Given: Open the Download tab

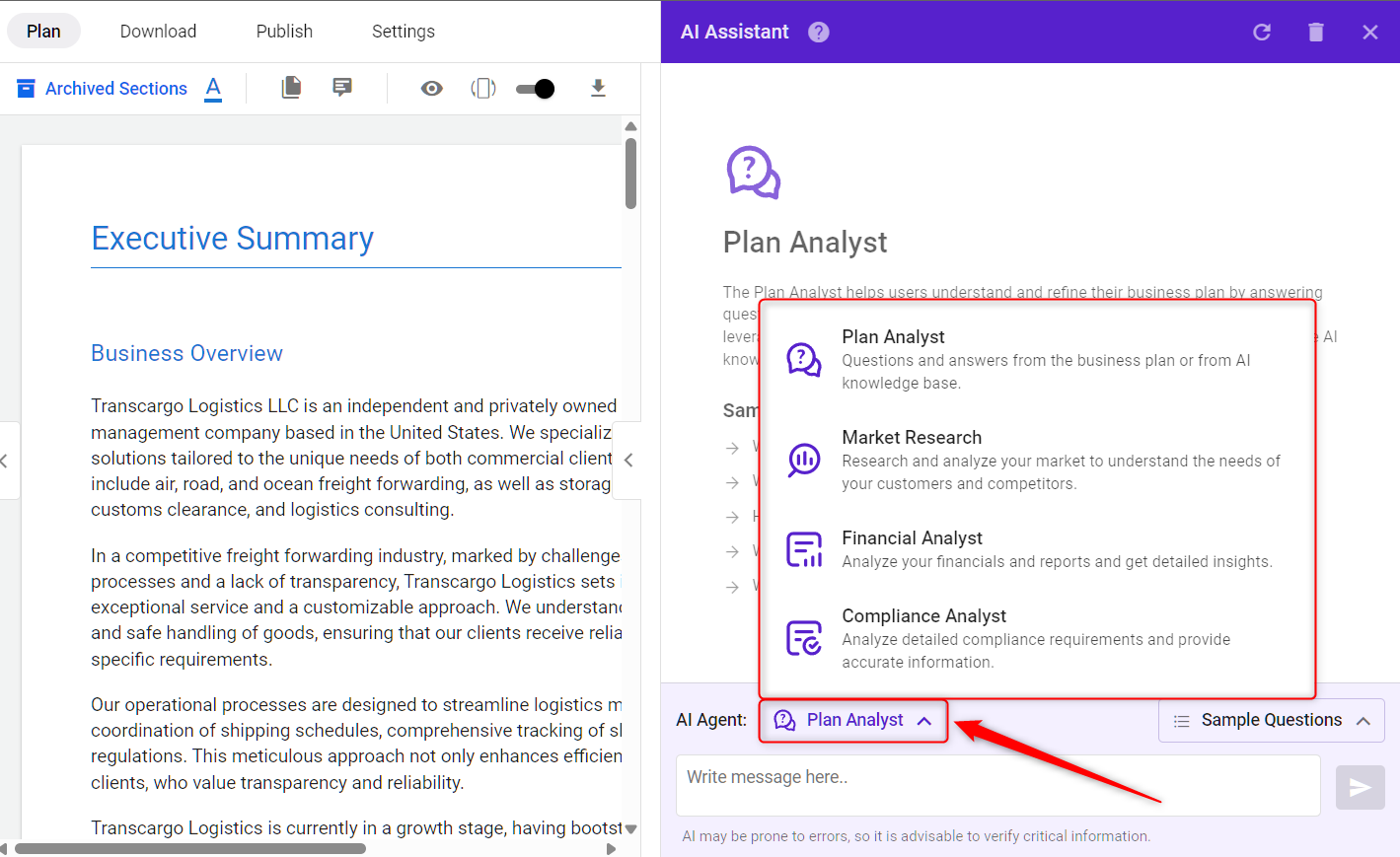Looking at the screenshot, I should coord(158,32).
